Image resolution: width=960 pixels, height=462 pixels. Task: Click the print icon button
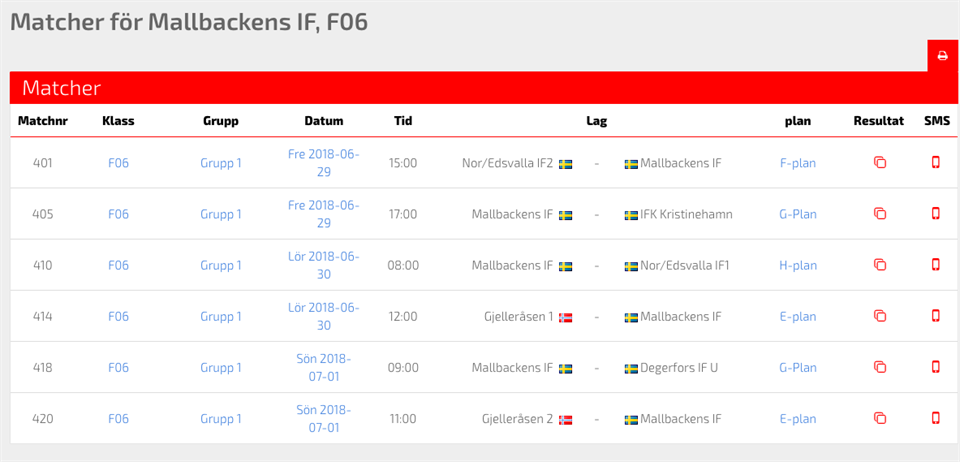coord(942,56)
